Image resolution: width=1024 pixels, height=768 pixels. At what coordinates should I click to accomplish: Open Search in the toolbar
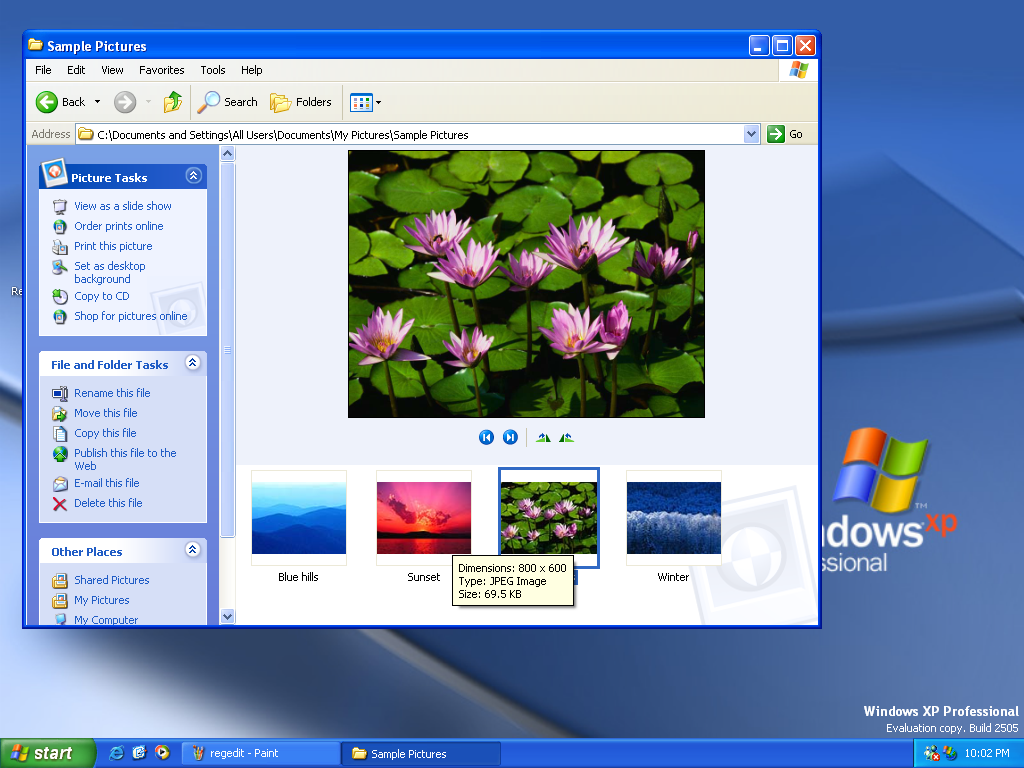228,102
